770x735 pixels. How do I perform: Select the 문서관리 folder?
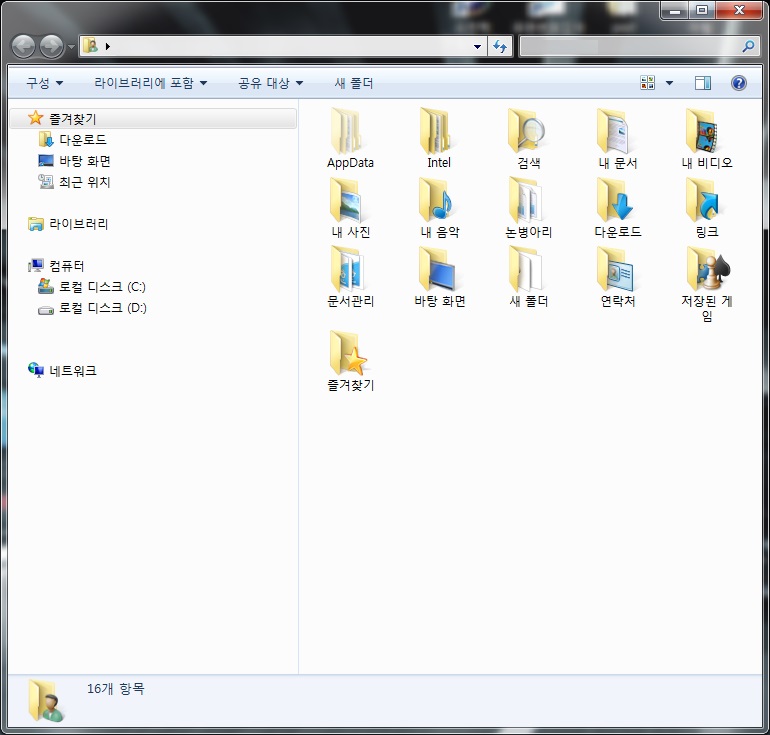(350, 277)
